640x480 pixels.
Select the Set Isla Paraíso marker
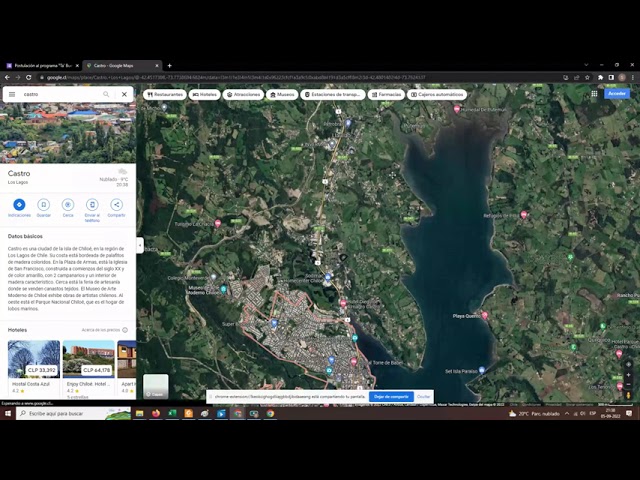(x=482, y=370)
